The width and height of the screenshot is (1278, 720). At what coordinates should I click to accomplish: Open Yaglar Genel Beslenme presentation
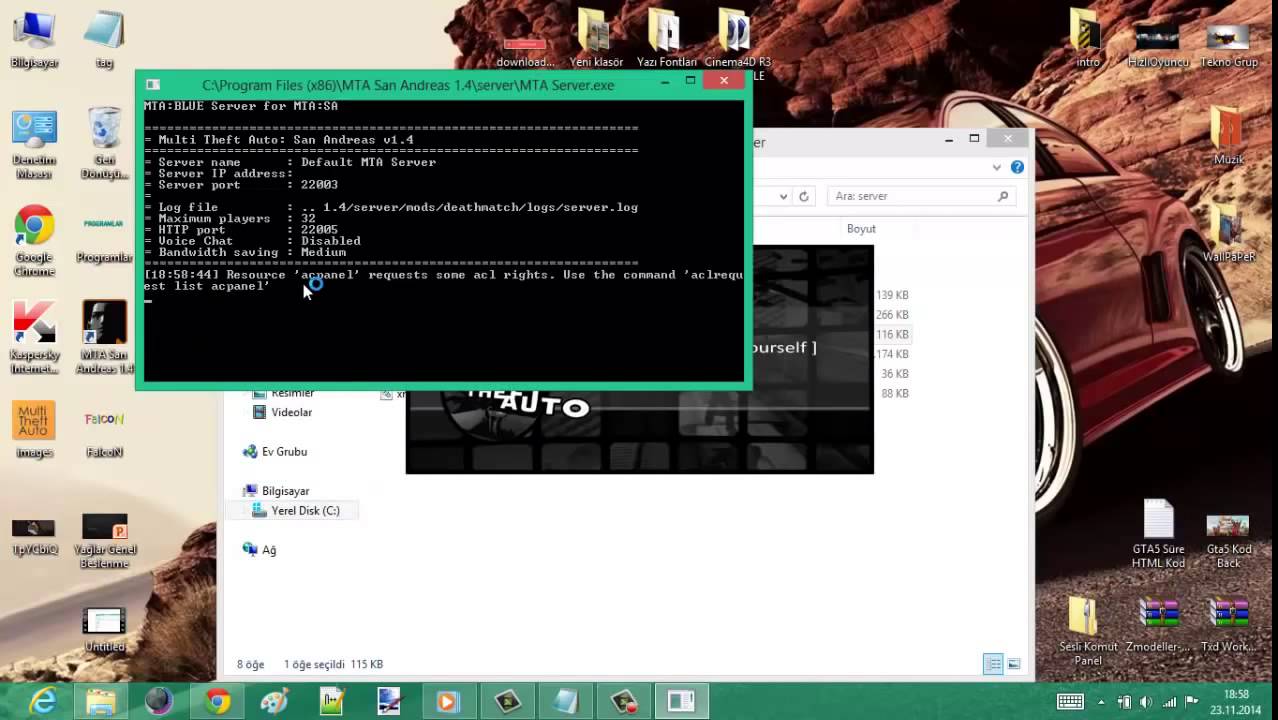[x=104, y=540]
